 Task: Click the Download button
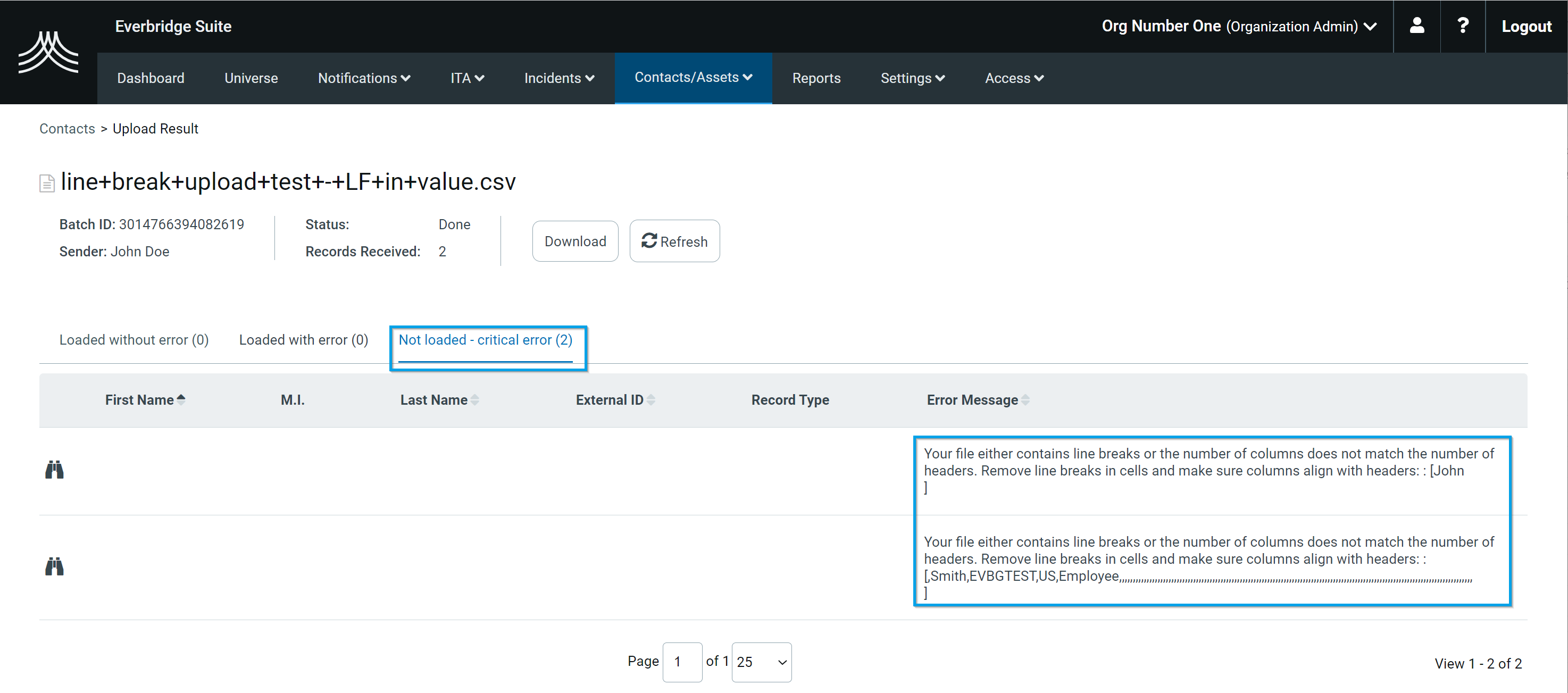coord(574,241)
